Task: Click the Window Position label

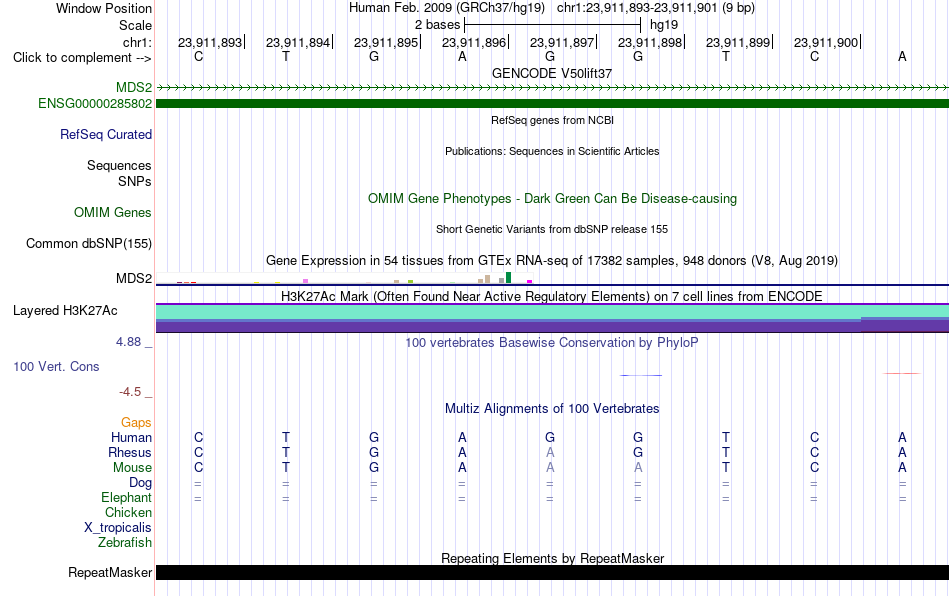Action: click(104, 8)
